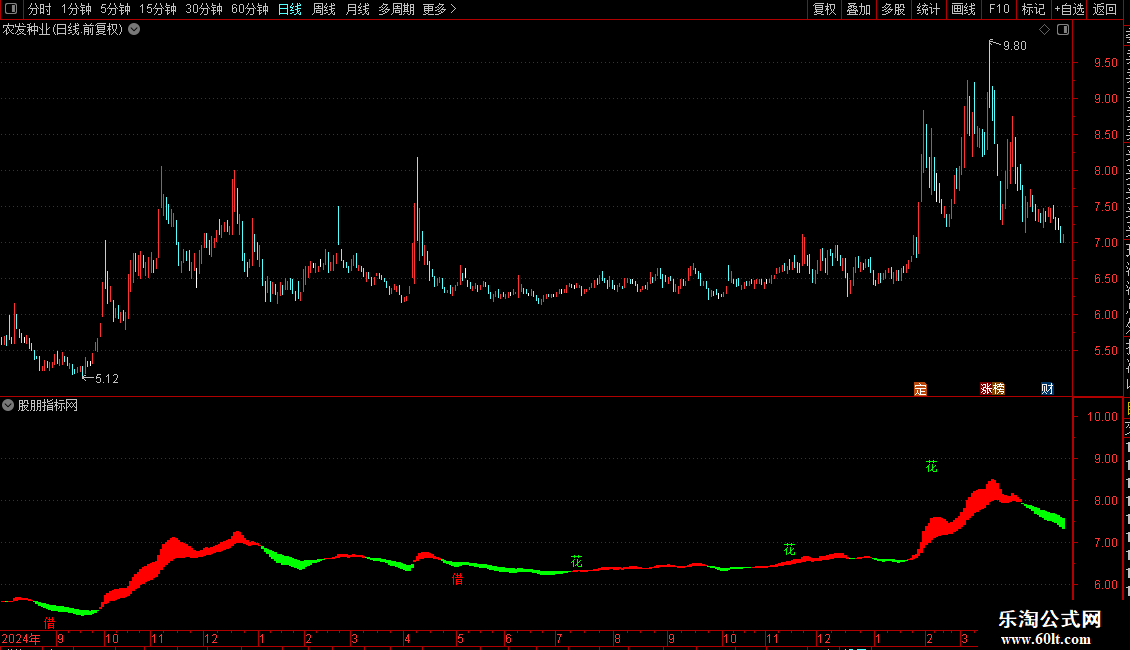This screenshot has width=1130, height=650.
Task: Click the 2024年 date axis label
Action: 21,638
